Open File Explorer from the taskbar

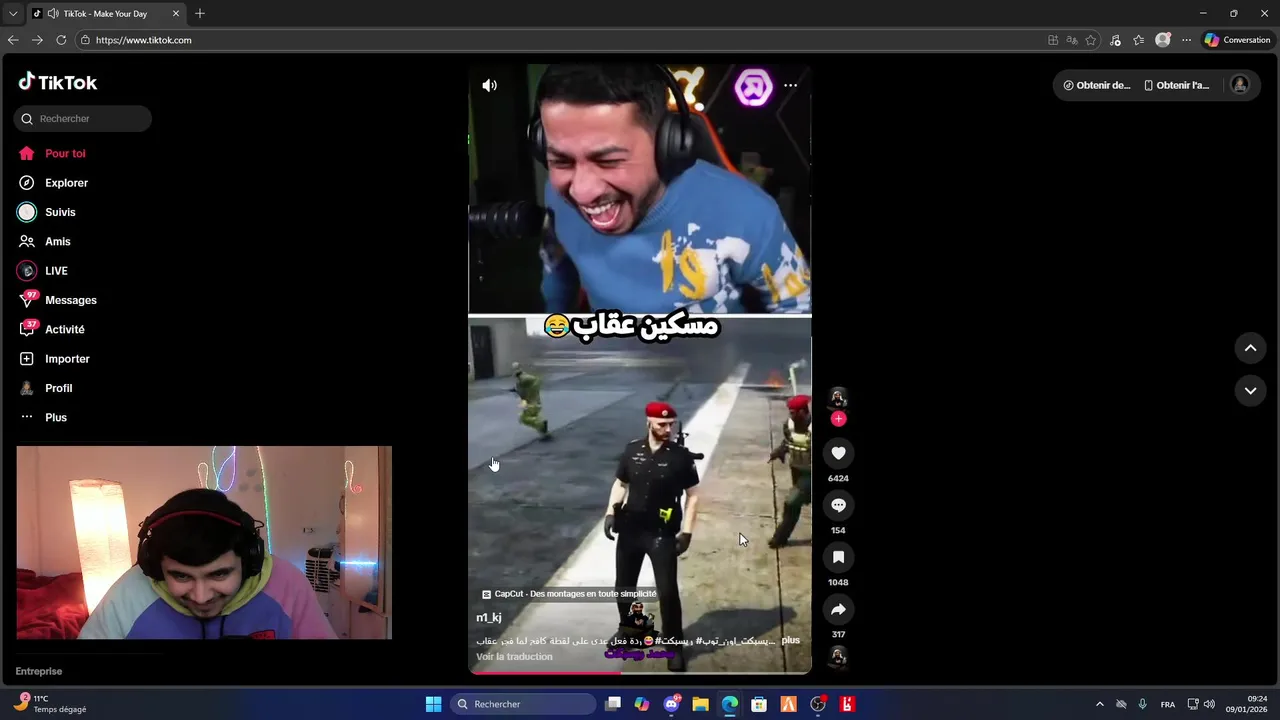(x=700, y=704)
